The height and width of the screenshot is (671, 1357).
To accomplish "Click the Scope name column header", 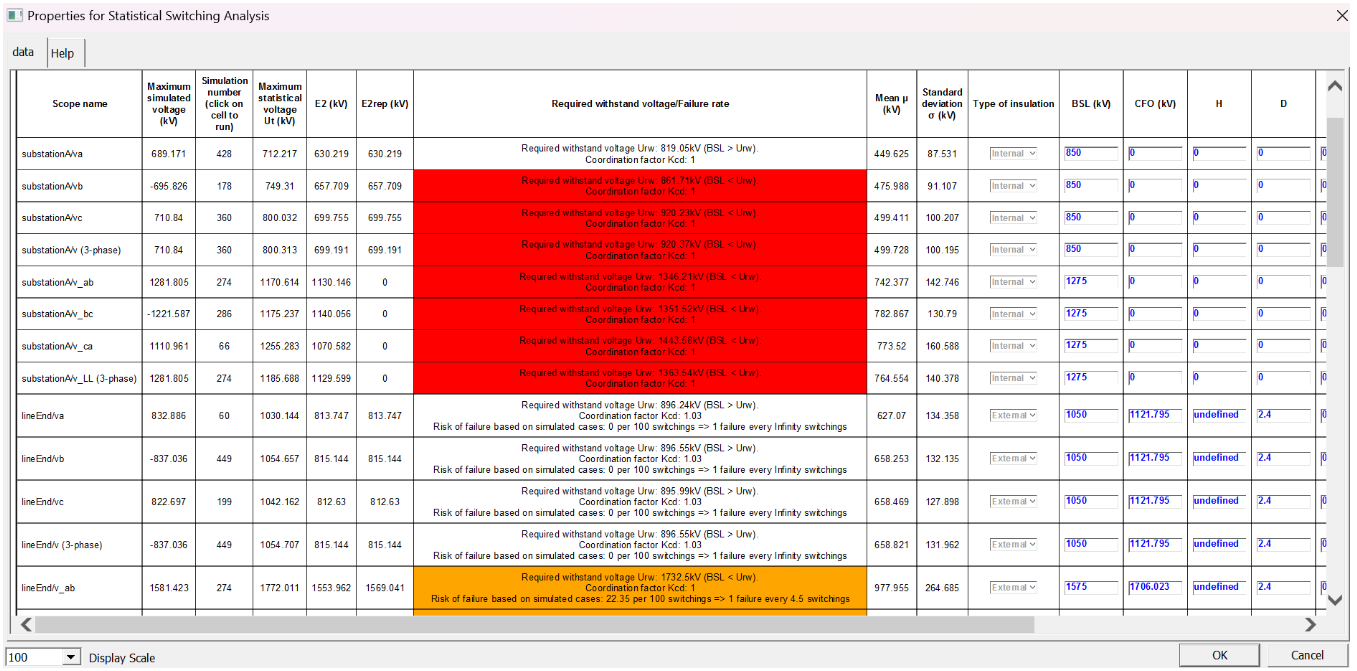I will [79, 104].
